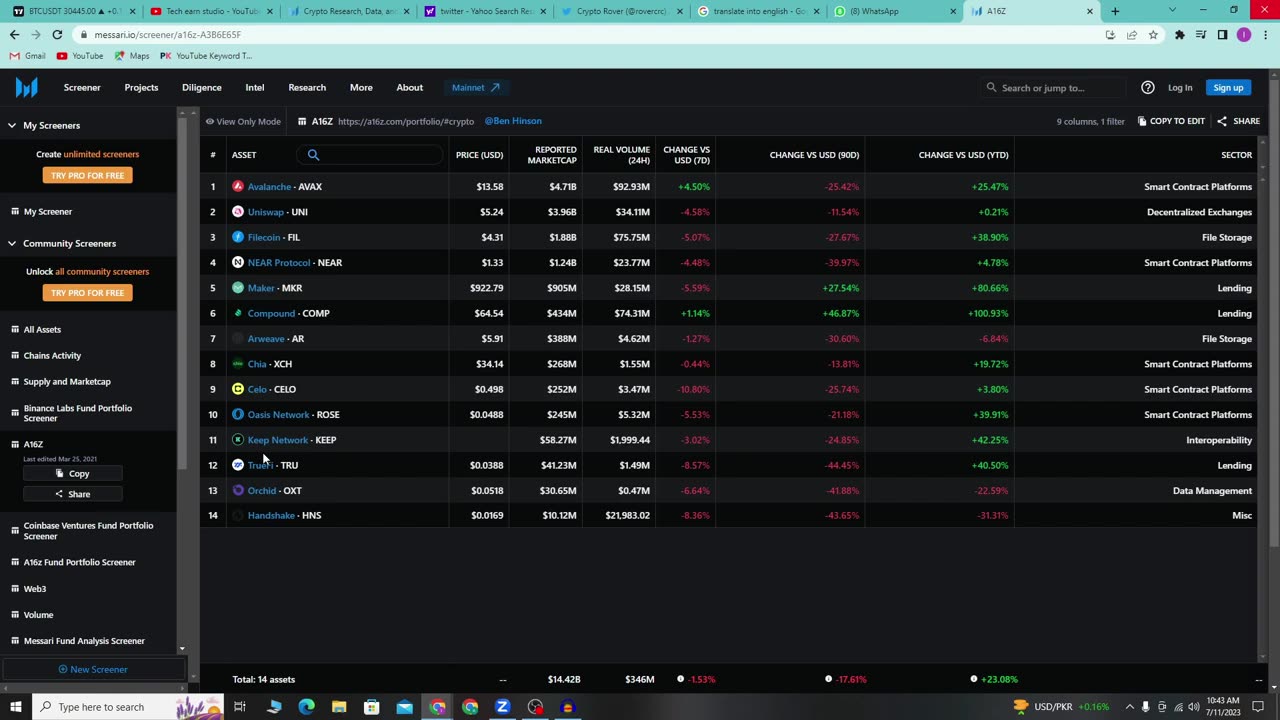The height and width of the screenshot is (720, 1280).
Task: Click the Oasis Network asset icon
Action: (x=238, y=414)
